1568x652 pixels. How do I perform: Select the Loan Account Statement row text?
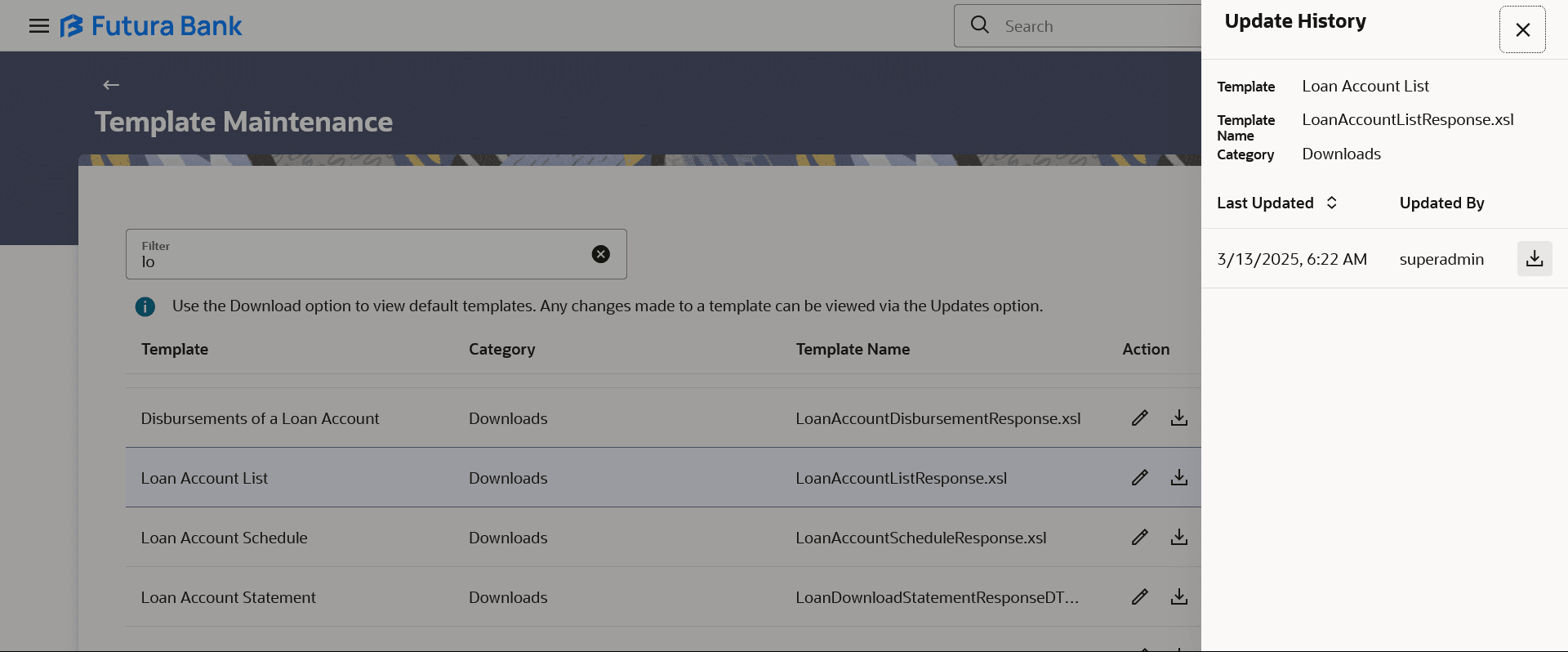pos(228,597)
